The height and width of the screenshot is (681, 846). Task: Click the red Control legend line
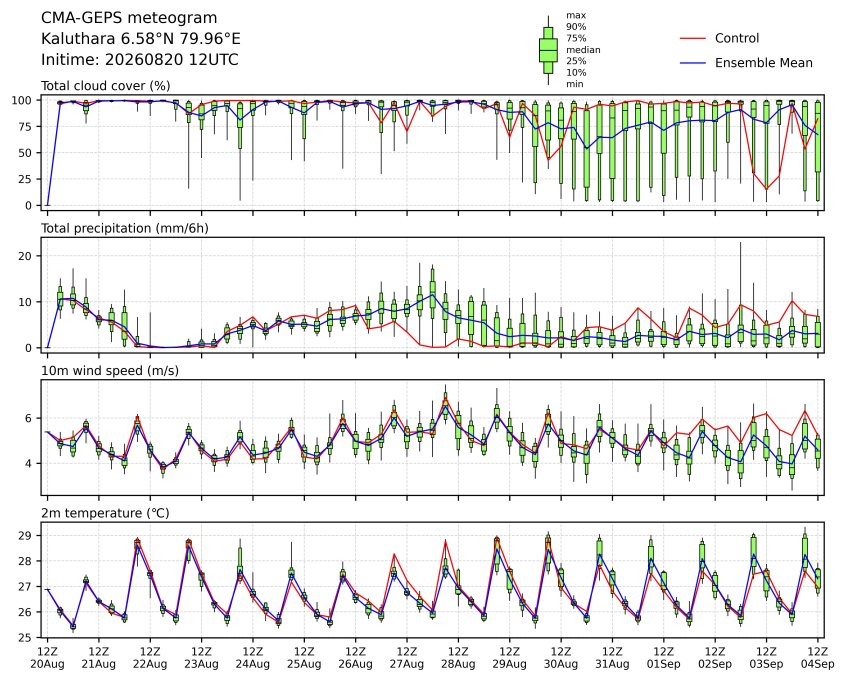[x=693, y=39]
